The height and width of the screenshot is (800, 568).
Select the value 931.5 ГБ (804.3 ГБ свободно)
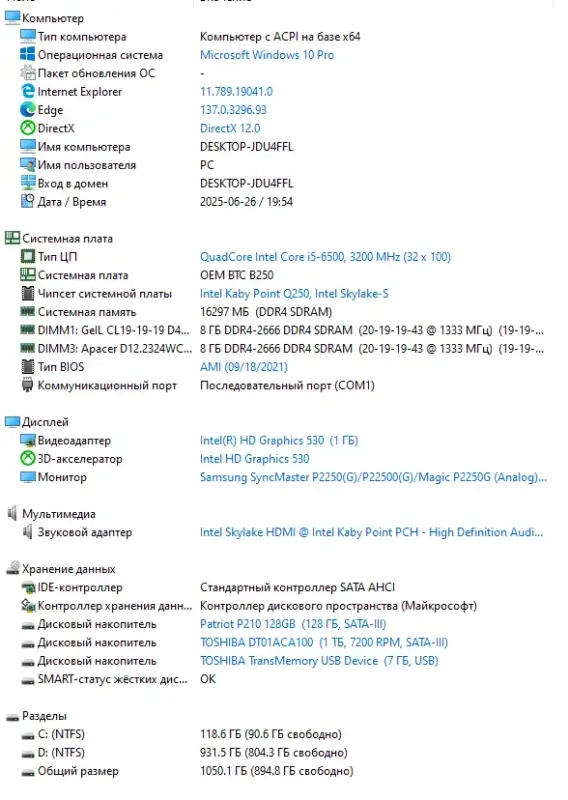[274, 753]
